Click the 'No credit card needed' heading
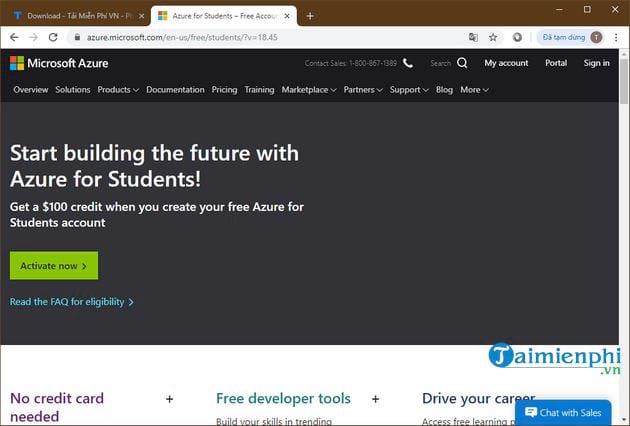The width and height of the screenshot is (630, 426). click(57, 407)
